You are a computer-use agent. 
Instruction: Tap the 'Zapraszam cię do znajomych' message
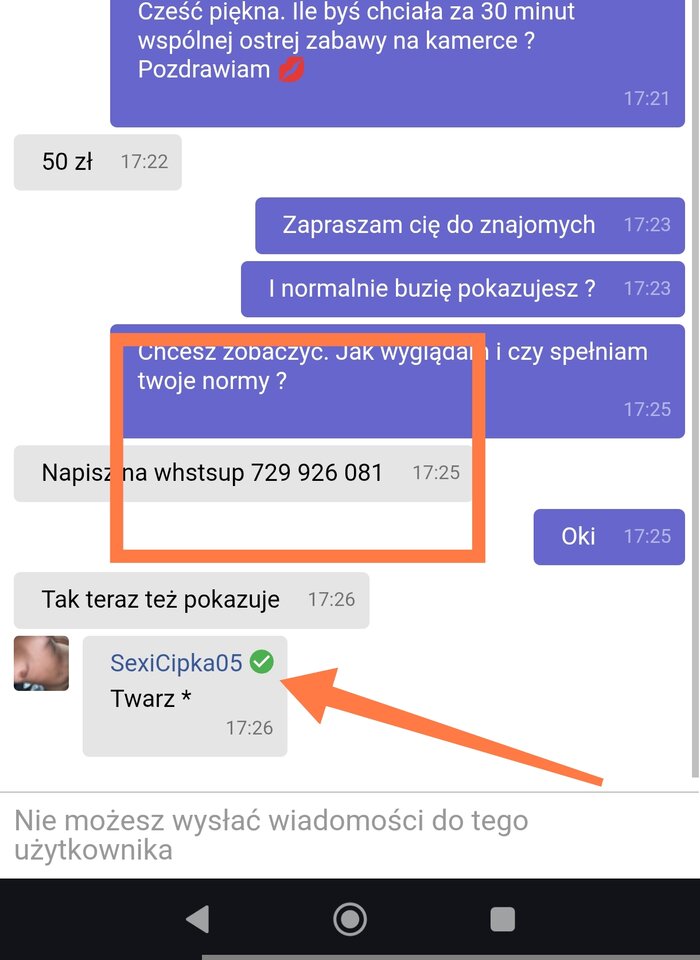pyautogui.click(x=470, y=225)
